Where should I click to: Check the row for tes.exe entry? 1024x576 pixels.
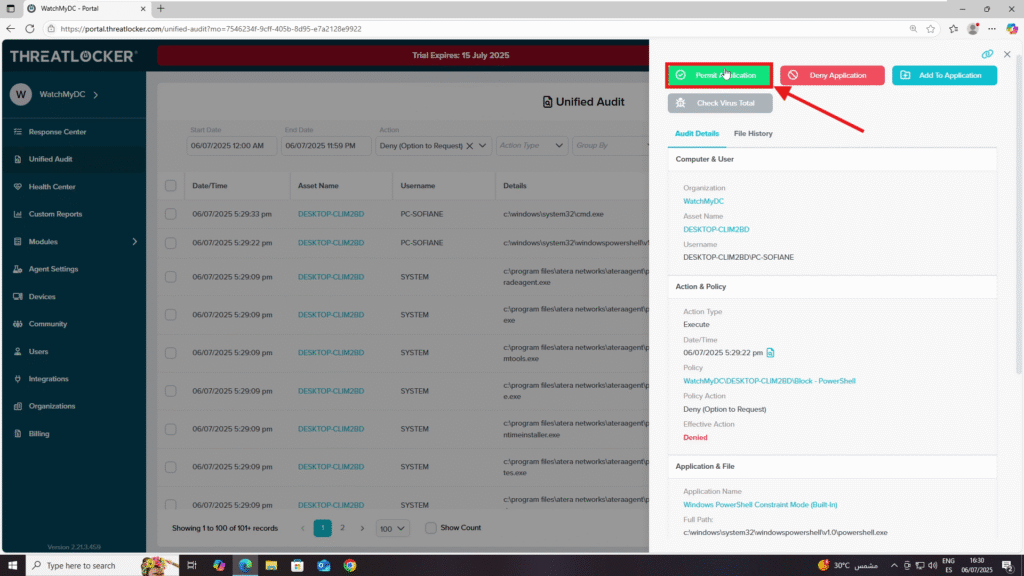click(x=170, y=467)
